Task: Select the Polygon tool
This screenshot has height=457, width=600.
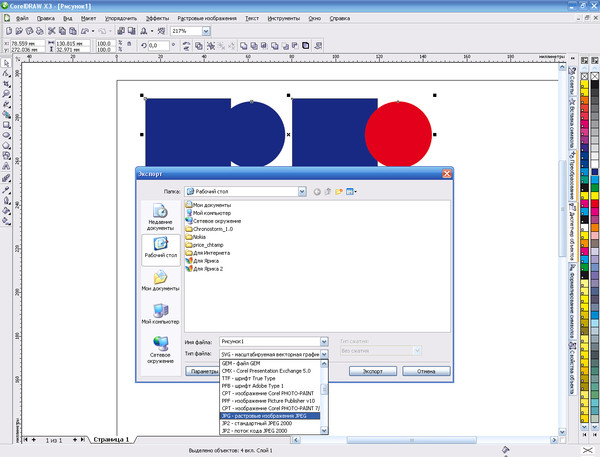Action: click(6, 145)
